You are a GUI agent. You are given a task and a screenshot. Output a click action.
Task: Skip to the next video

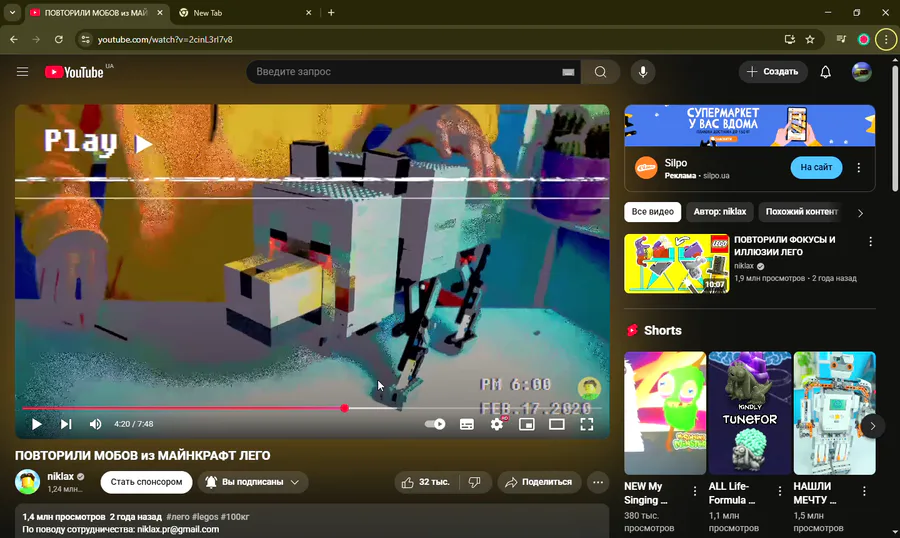[x=66, y=424]
